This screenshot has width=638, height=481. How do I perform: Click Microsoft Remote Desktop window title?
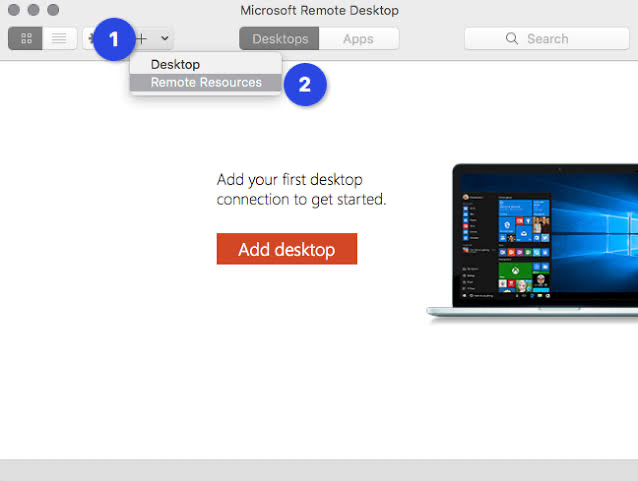[319, 10]
